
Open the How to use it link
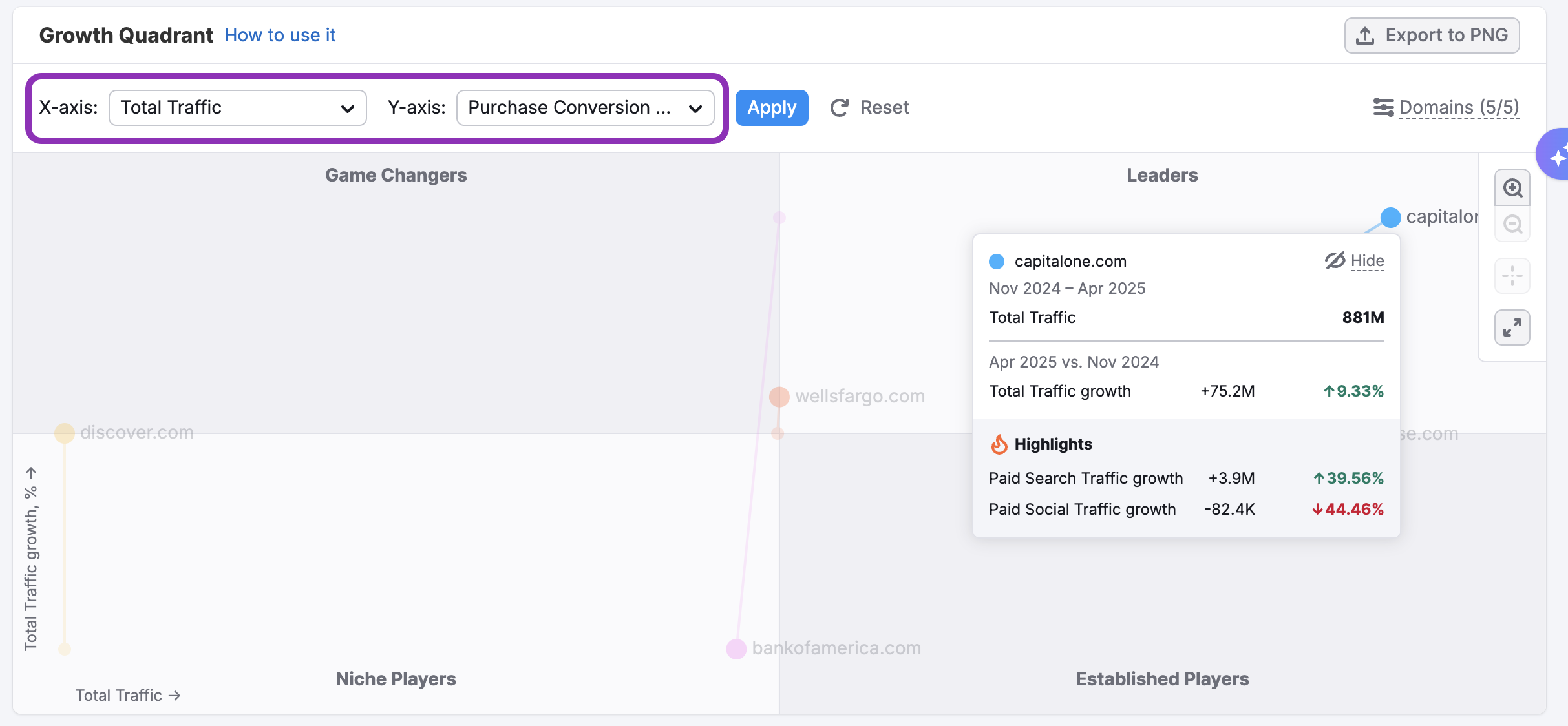280,35
